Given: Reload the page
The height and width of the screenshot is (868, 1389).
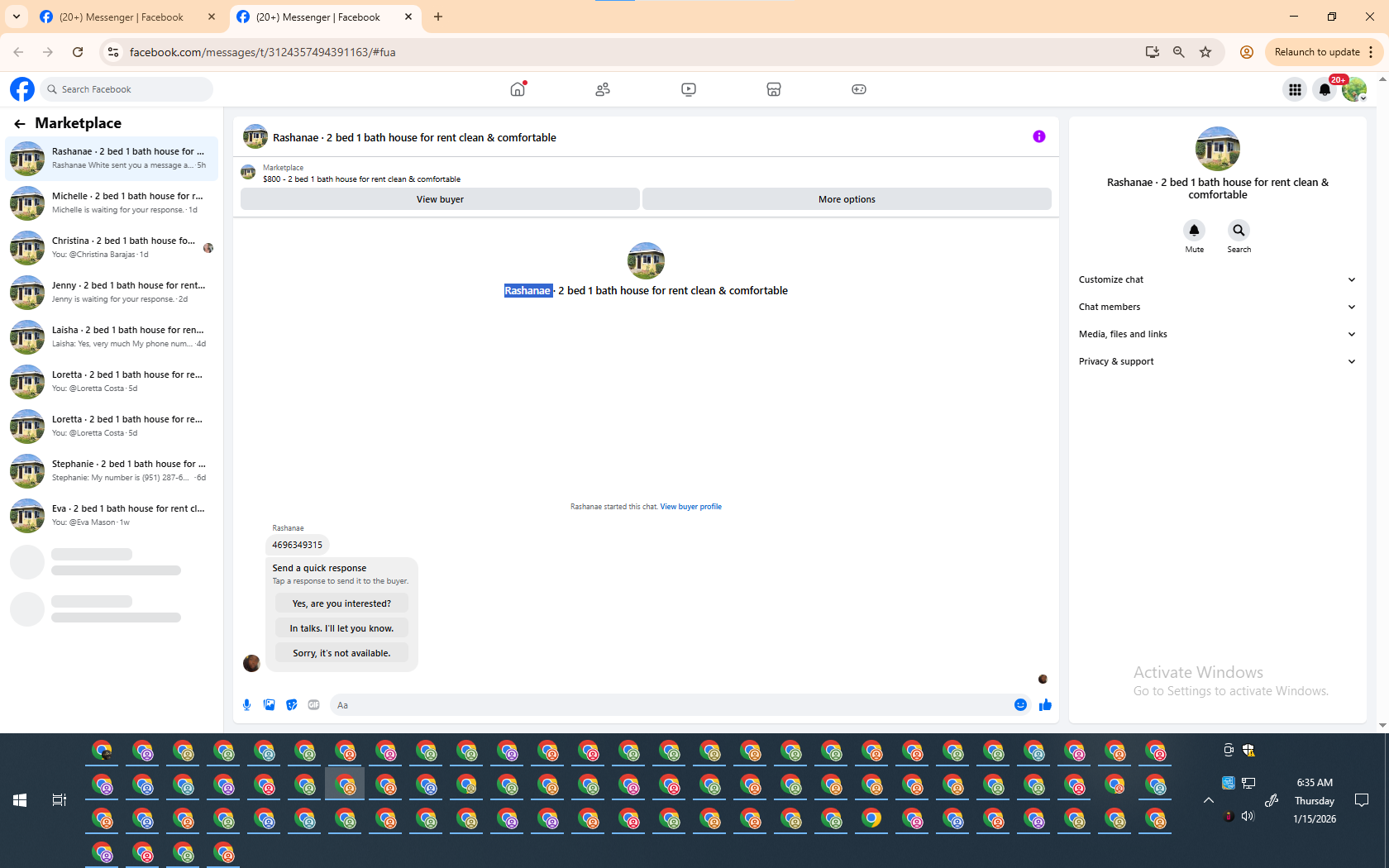Looking at the screenshot, I should tap(78, 52).
